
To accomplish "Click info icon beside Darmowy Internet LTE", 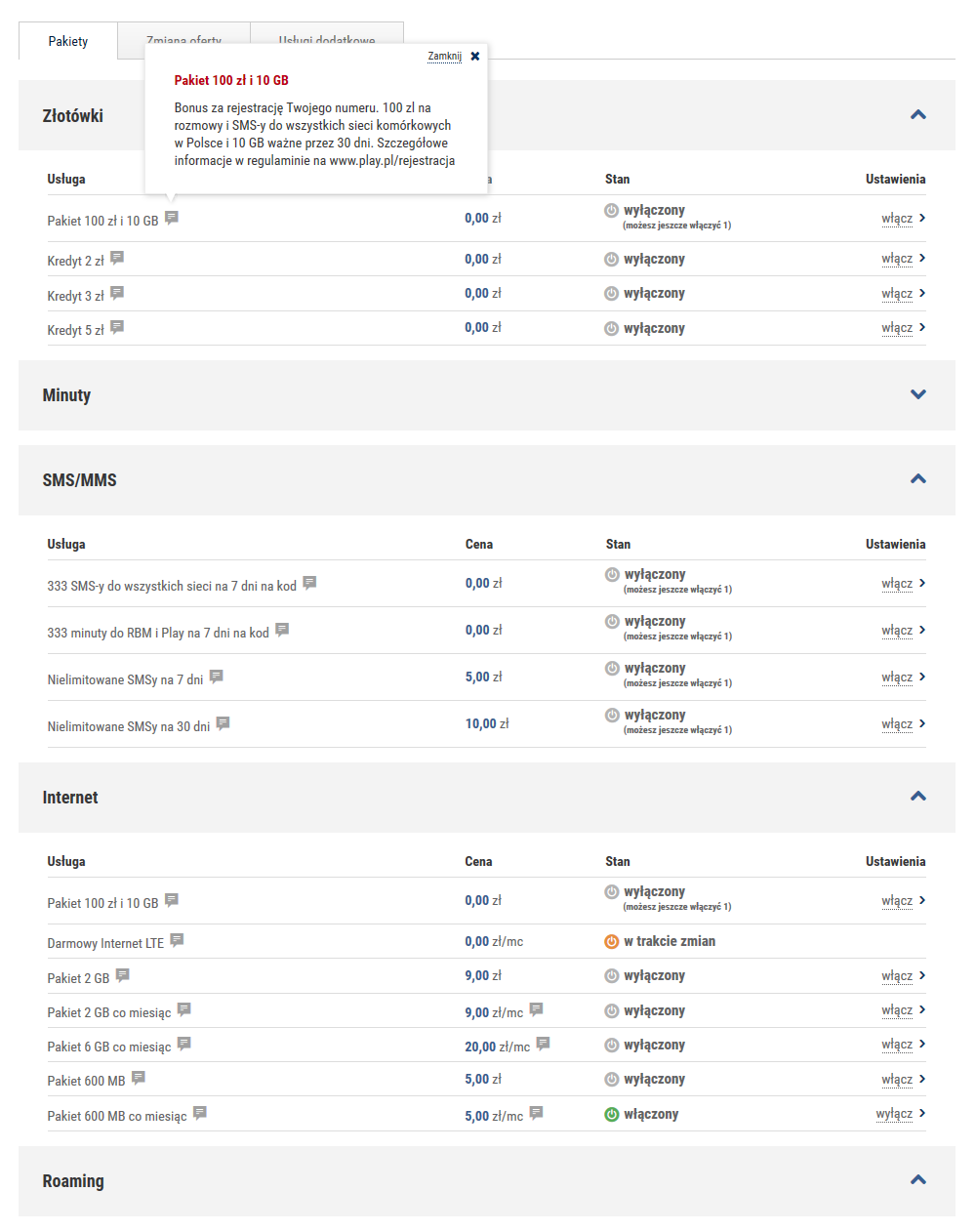I will (177, 940).
